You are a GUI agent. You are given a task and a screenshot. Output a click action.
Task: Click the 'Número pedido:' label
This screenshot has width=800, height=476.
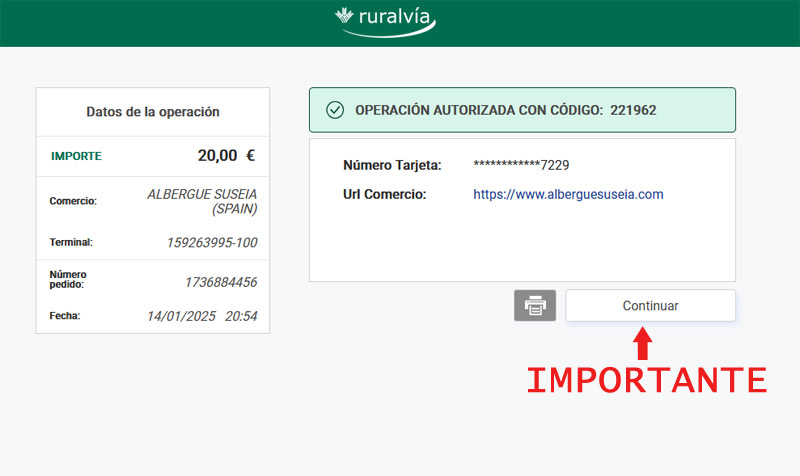coord(68,279)
